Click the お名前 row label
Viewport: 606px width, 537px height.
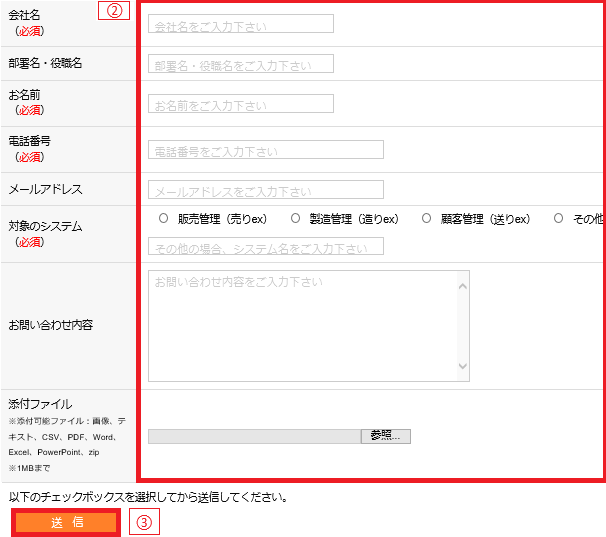(x=24, y=95)
